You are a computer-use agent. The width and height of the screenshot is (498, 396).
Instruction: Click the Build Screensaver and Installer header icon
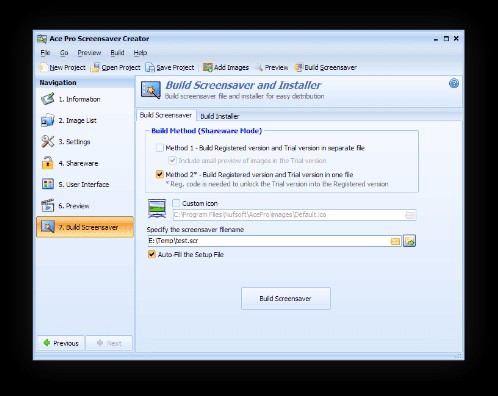151,90
